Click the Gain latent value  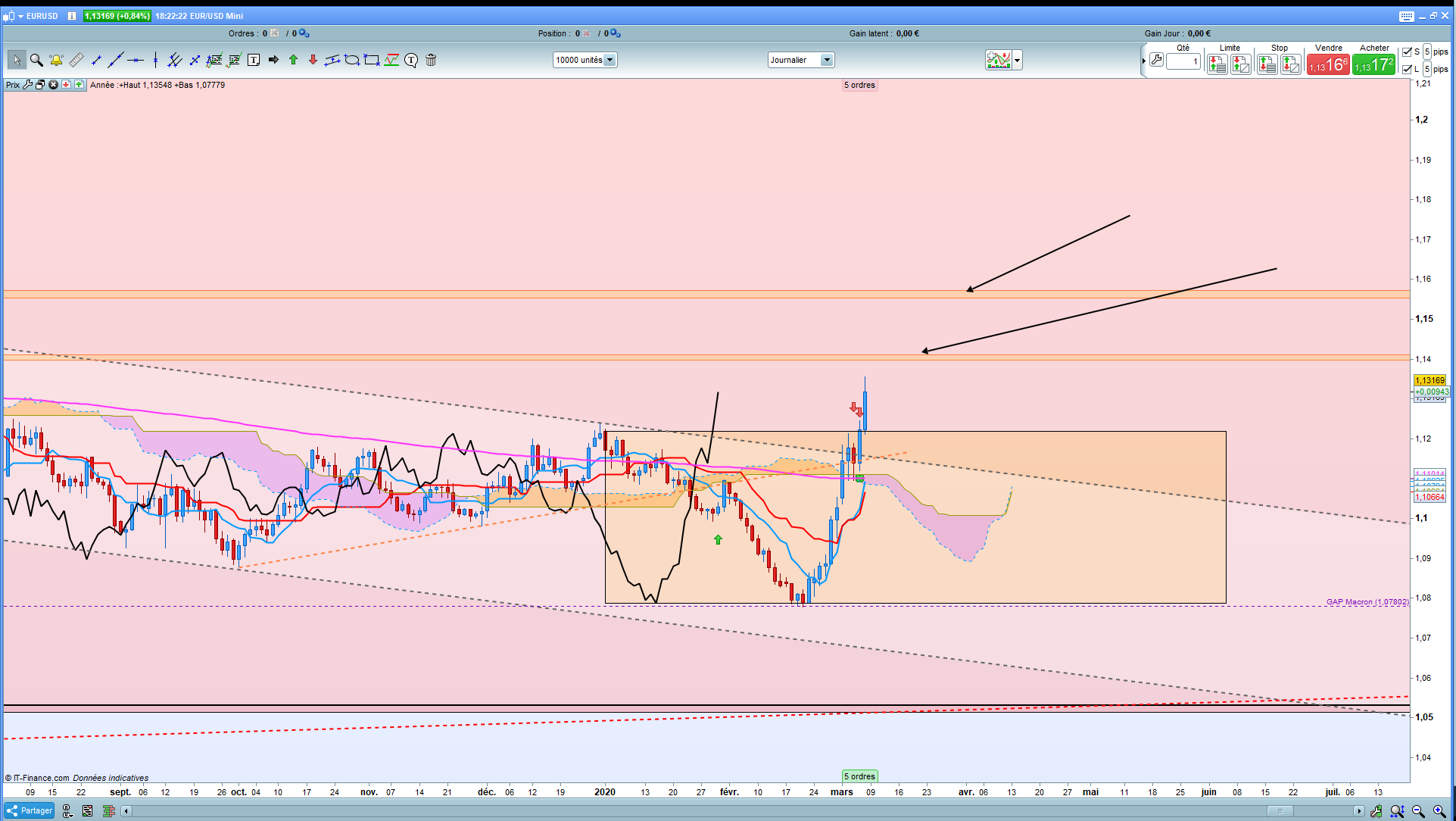pyautogui.click(x=907, y=33)
